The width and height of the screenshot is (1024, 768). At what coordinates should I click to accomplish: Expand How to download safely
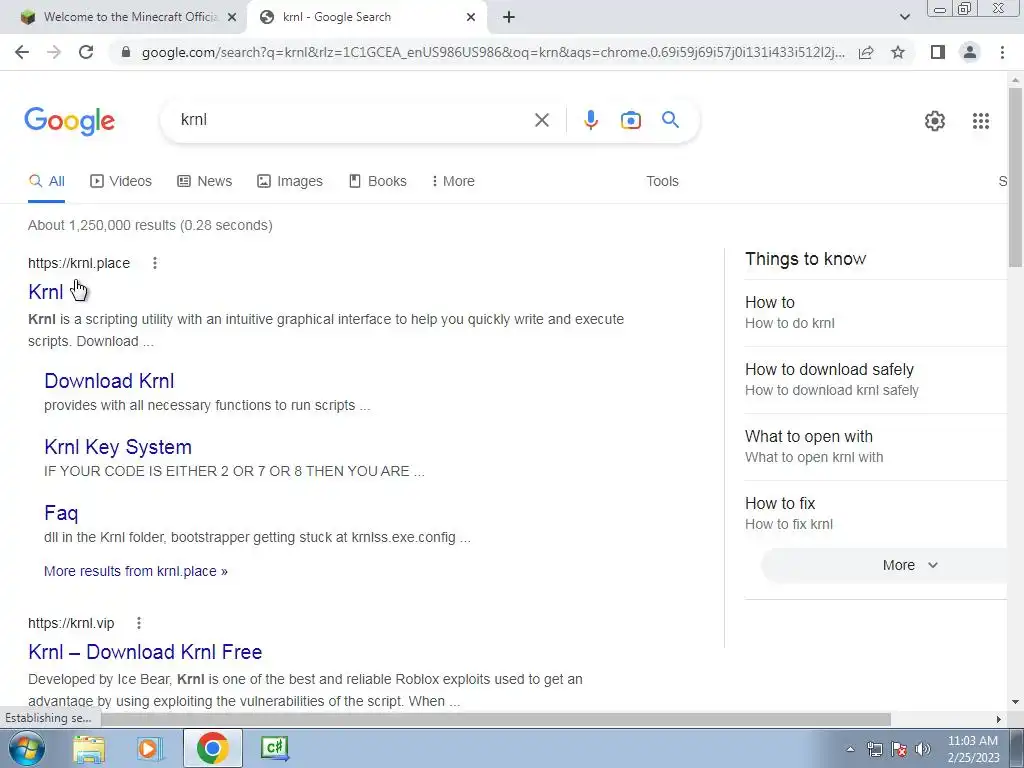click(875, 379)
